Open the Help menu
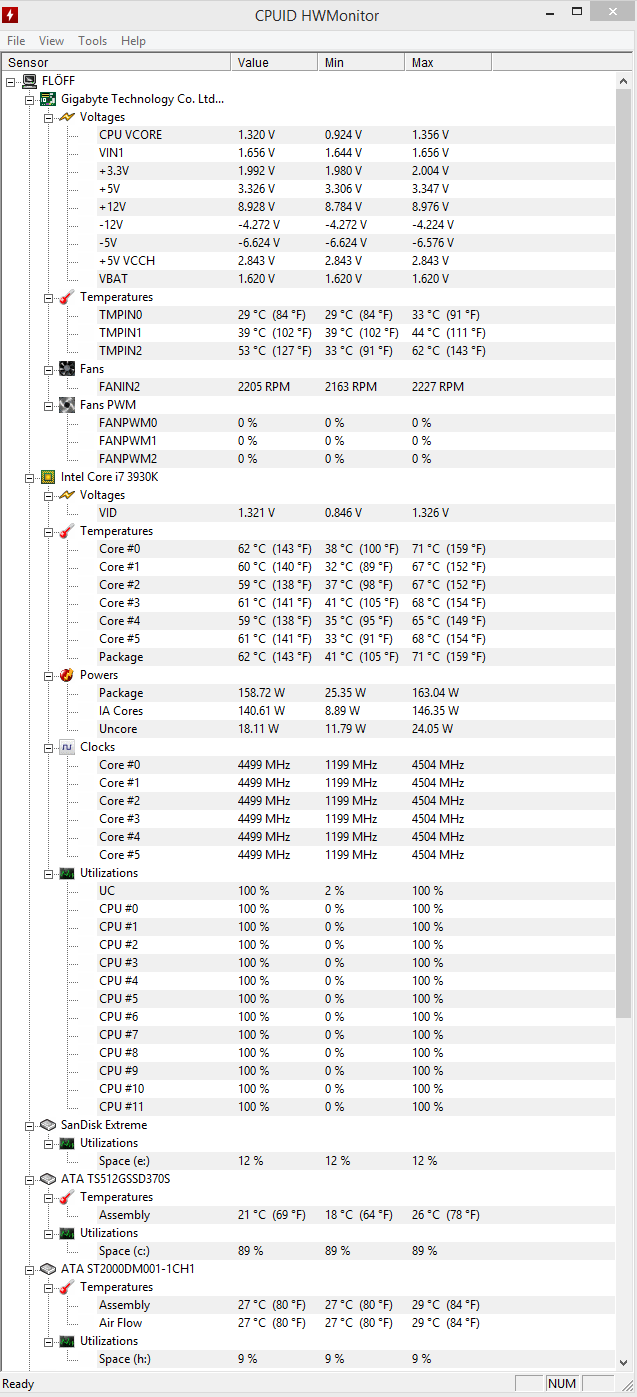637x1397 pixels. tap(133, 41)
